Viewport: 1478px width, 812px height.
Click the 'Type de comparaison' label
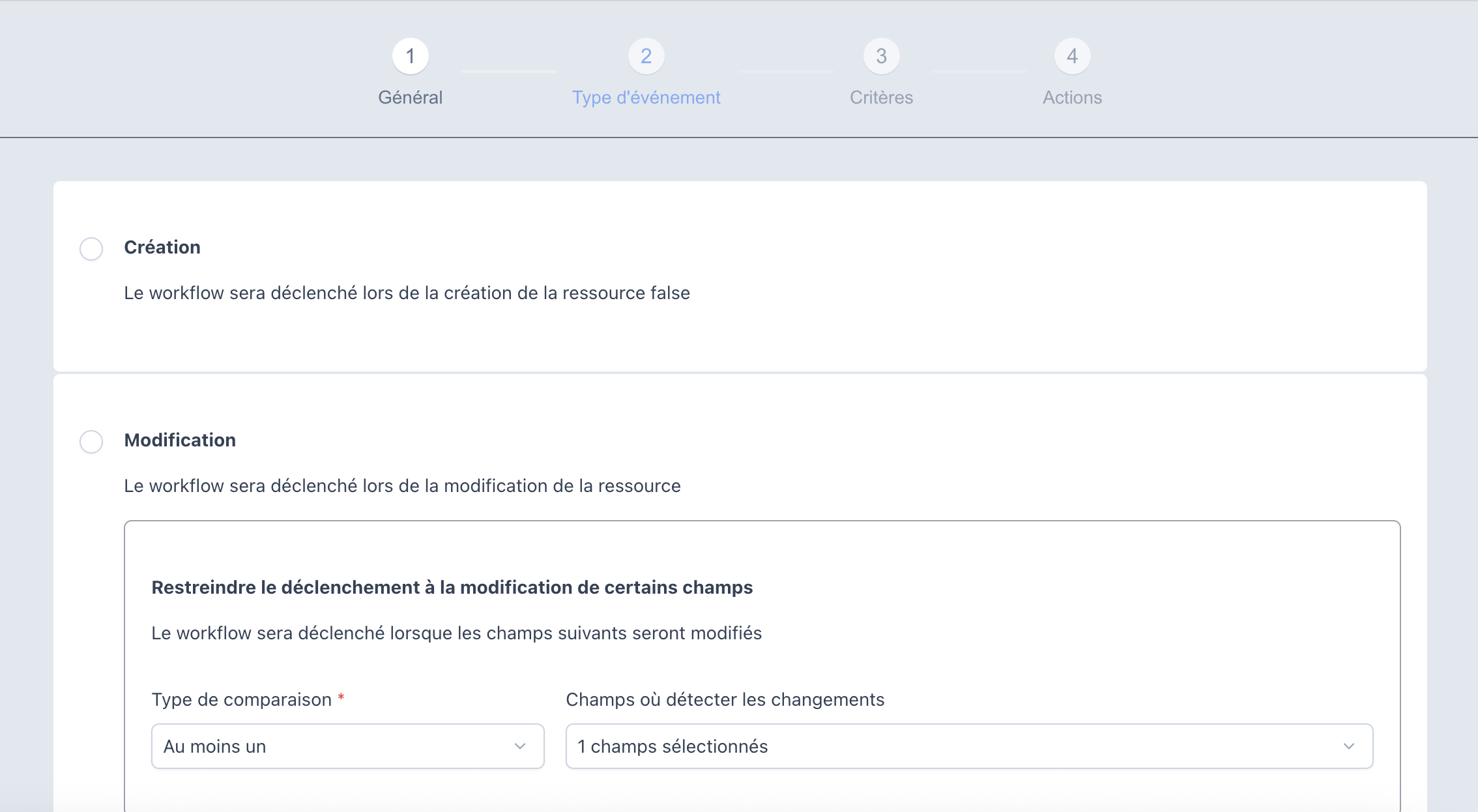point(242,700)
